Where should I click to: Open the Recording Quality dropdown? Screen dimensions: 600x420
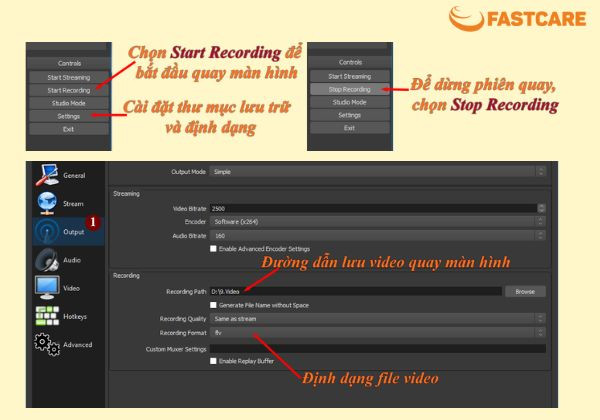[377, 319]
